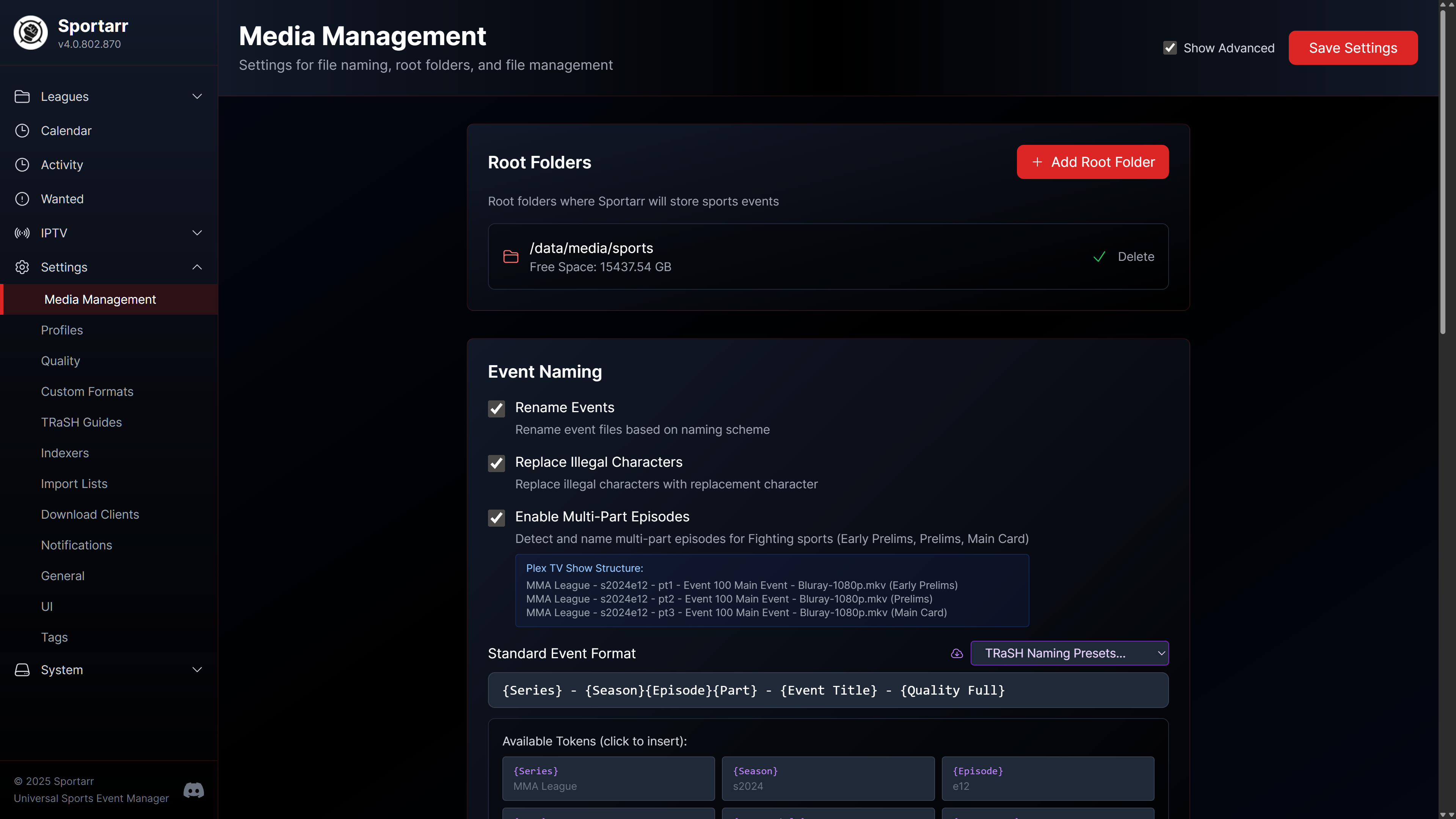Open the Discord icon link

coord(194,790)
